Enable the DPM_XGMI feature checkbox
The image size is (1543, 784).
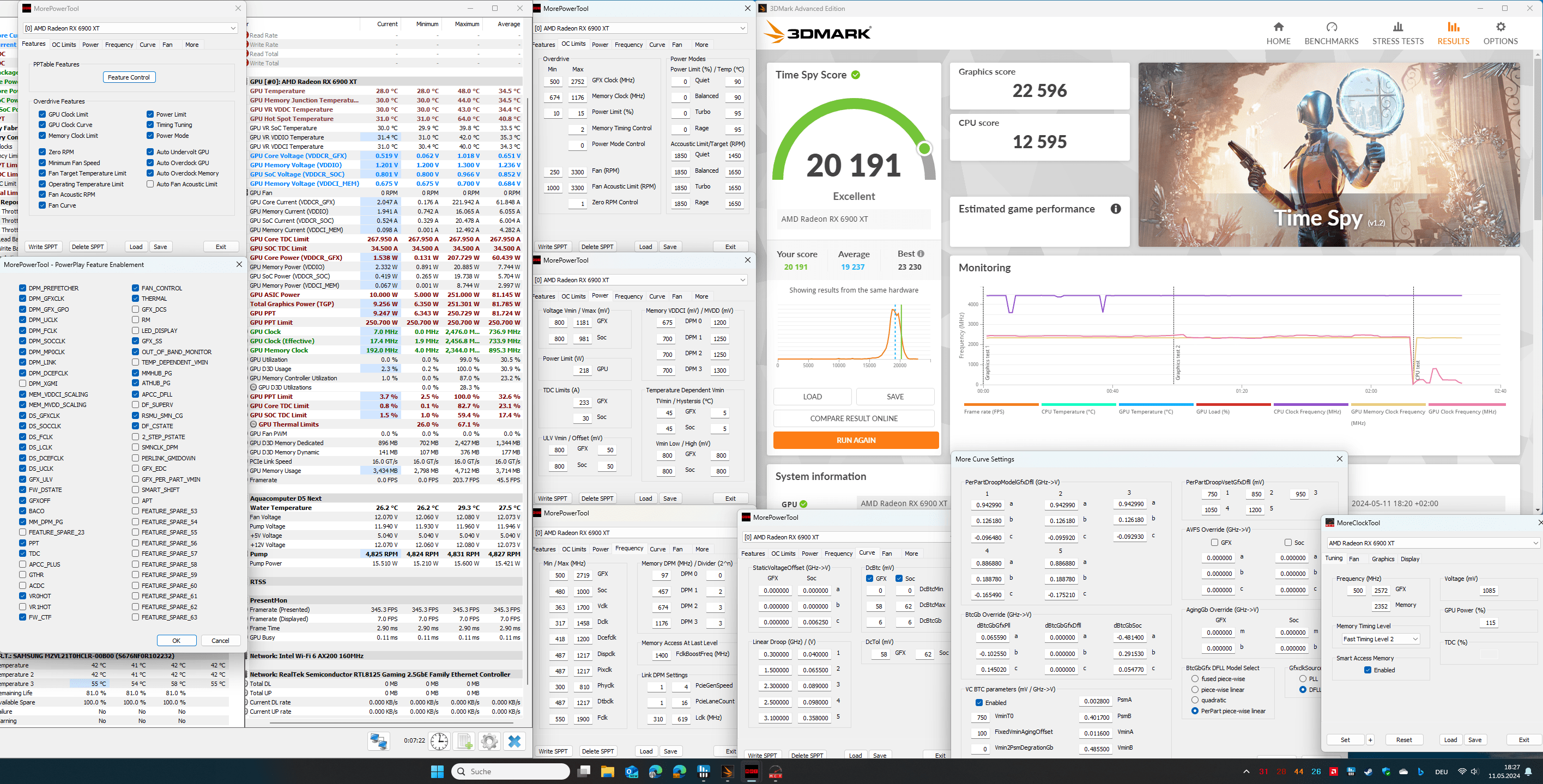pyautogui.click(x=23, y=384)
